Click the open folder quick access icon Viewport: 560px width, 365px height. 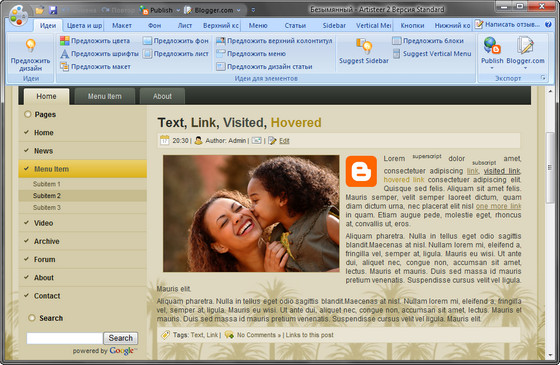pos(40,10)
